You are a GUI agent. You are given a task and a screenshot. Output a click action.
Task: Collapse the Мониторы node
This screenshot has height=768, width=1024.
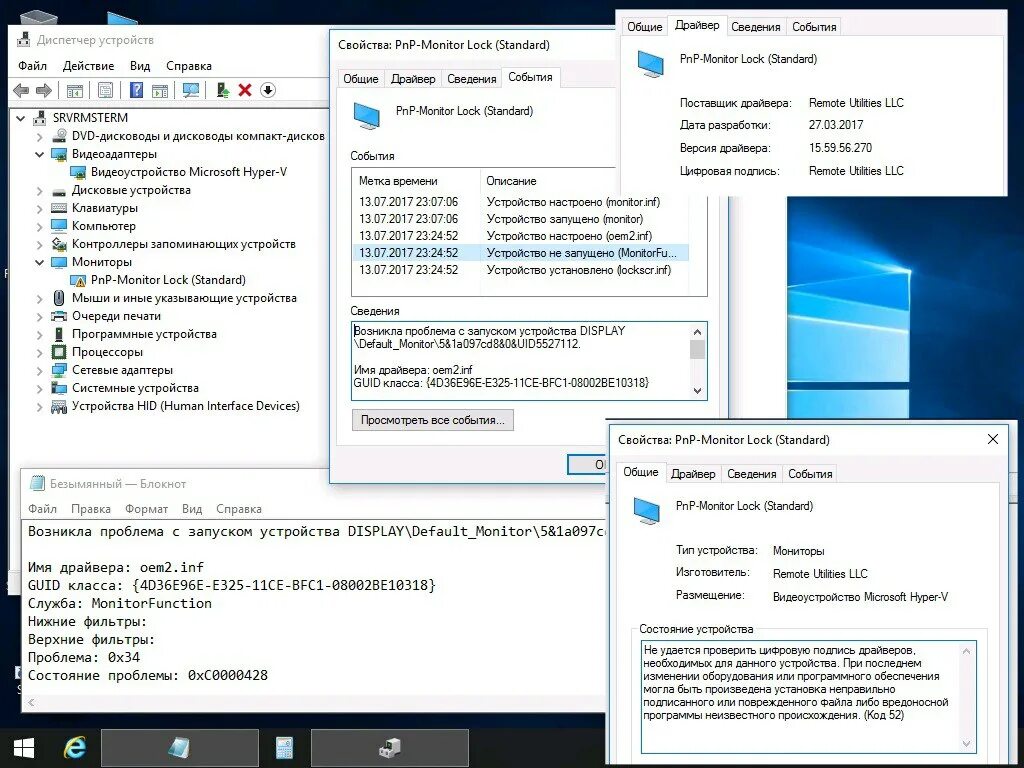[39, 263]
